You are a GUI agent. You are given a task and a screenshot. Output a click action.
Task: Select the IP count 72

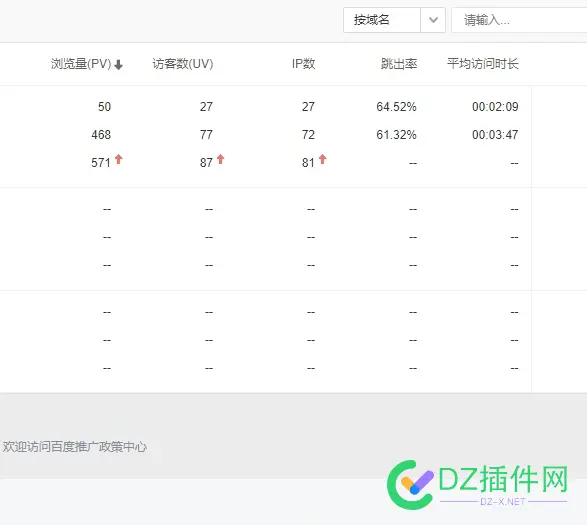click(308, 135)
